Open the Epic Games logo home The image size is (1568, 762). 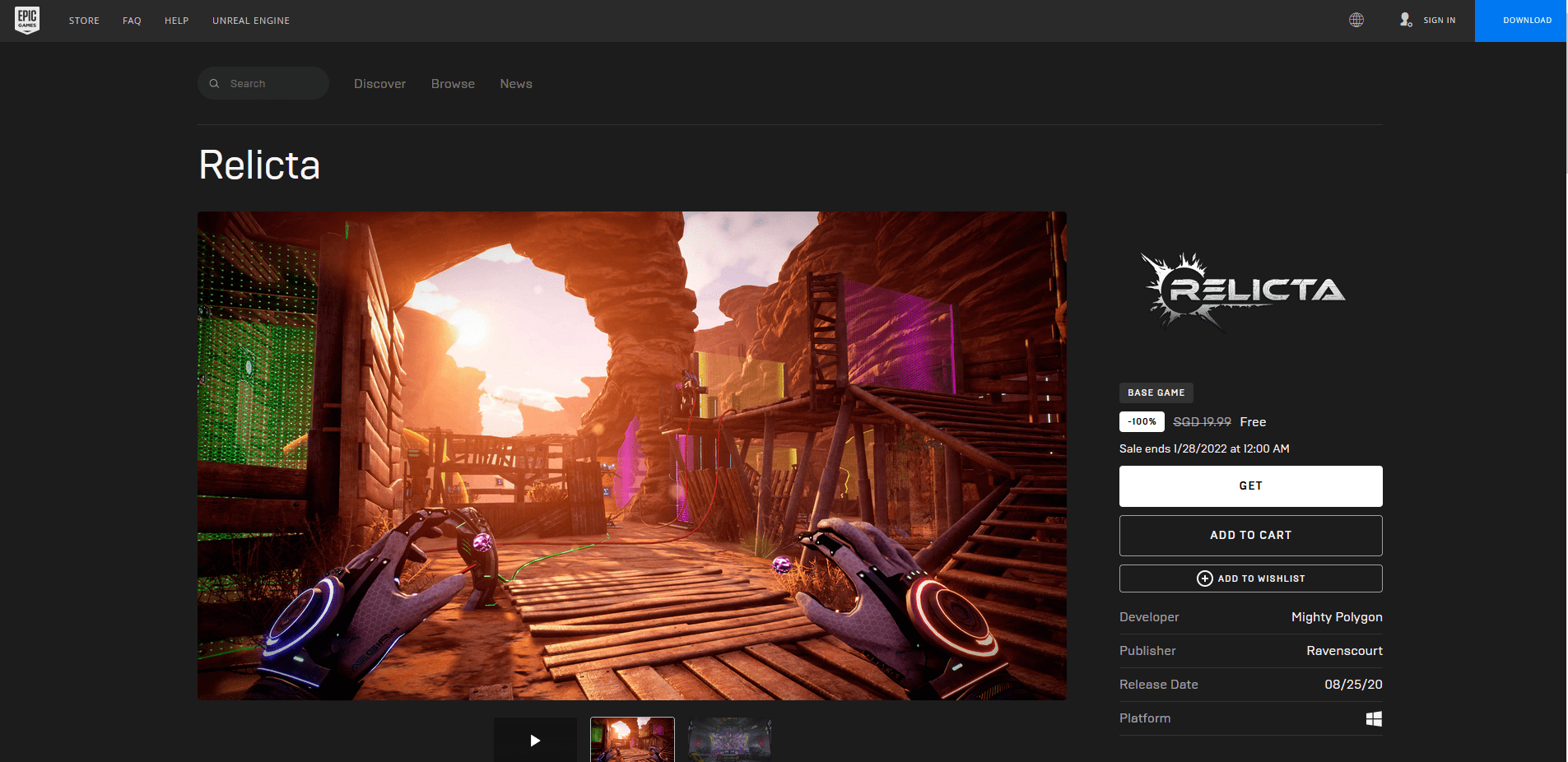coord(27,20)
